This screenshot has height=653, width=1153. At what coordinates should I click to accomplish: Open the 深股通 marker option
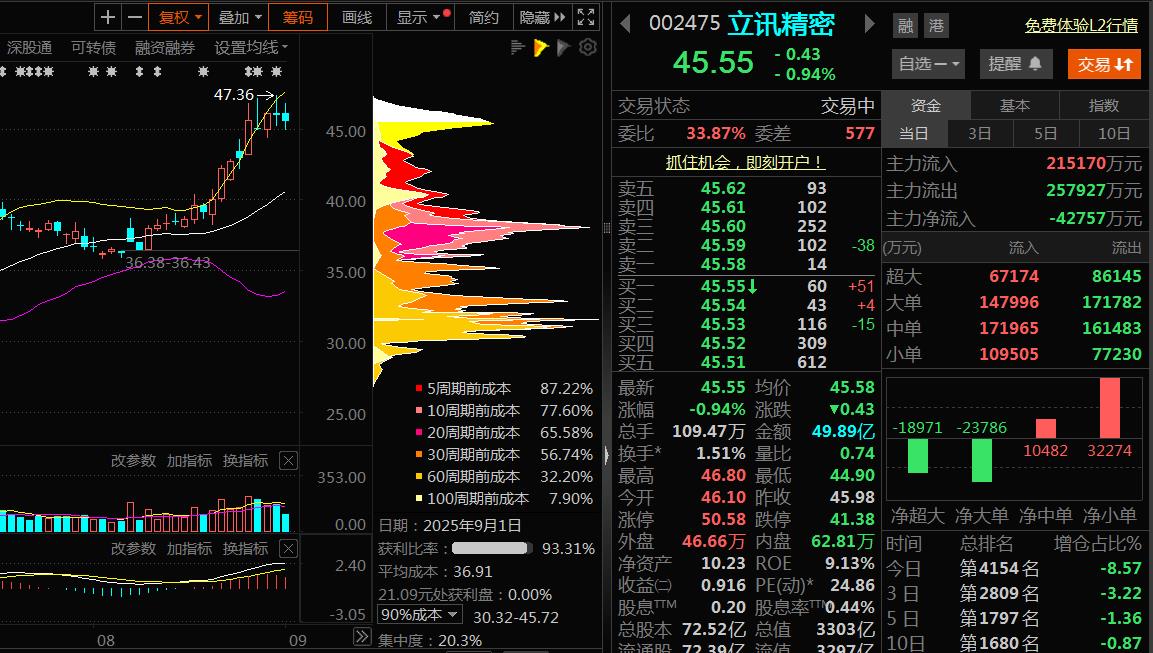[29, 48]
